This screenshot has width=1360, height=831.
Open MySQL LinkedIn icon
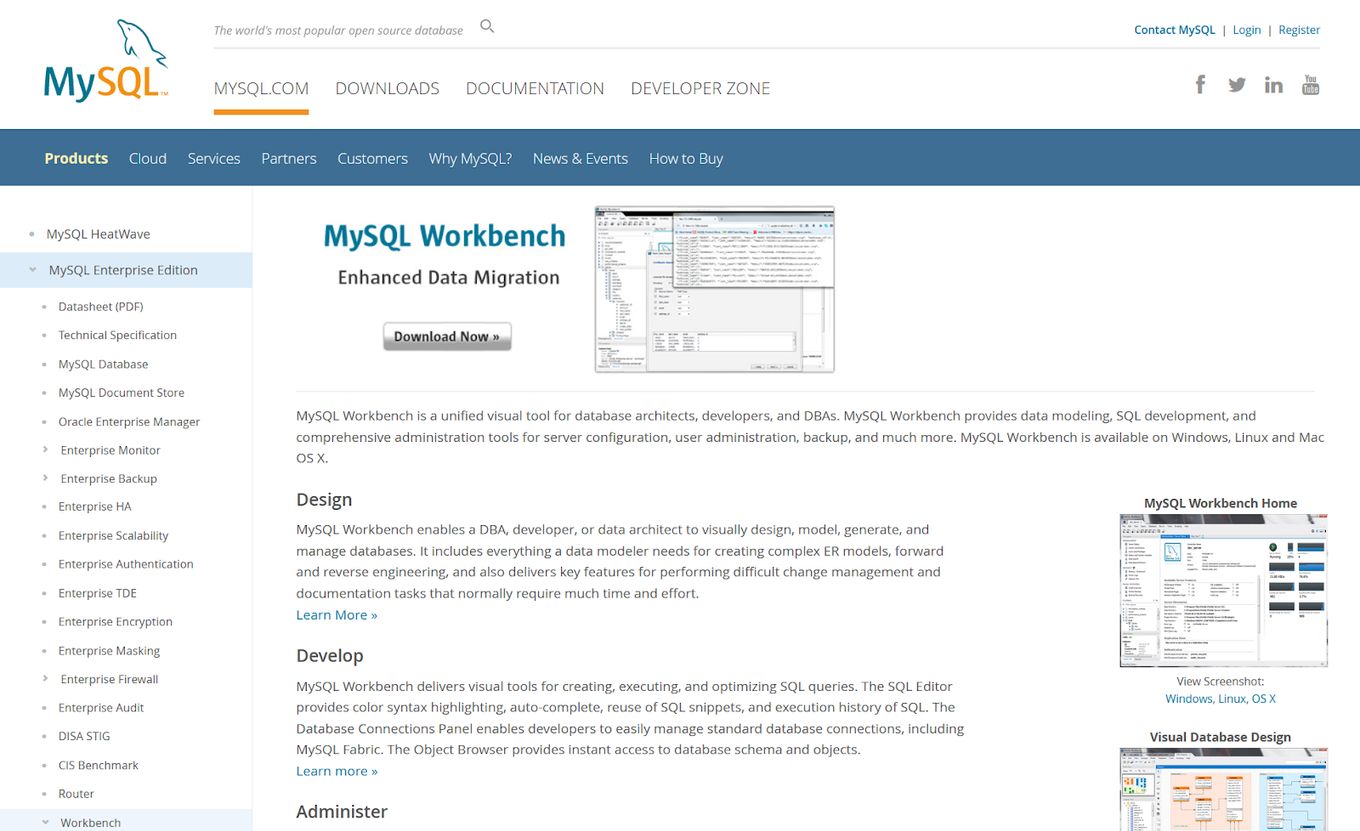click(1273, 85)
